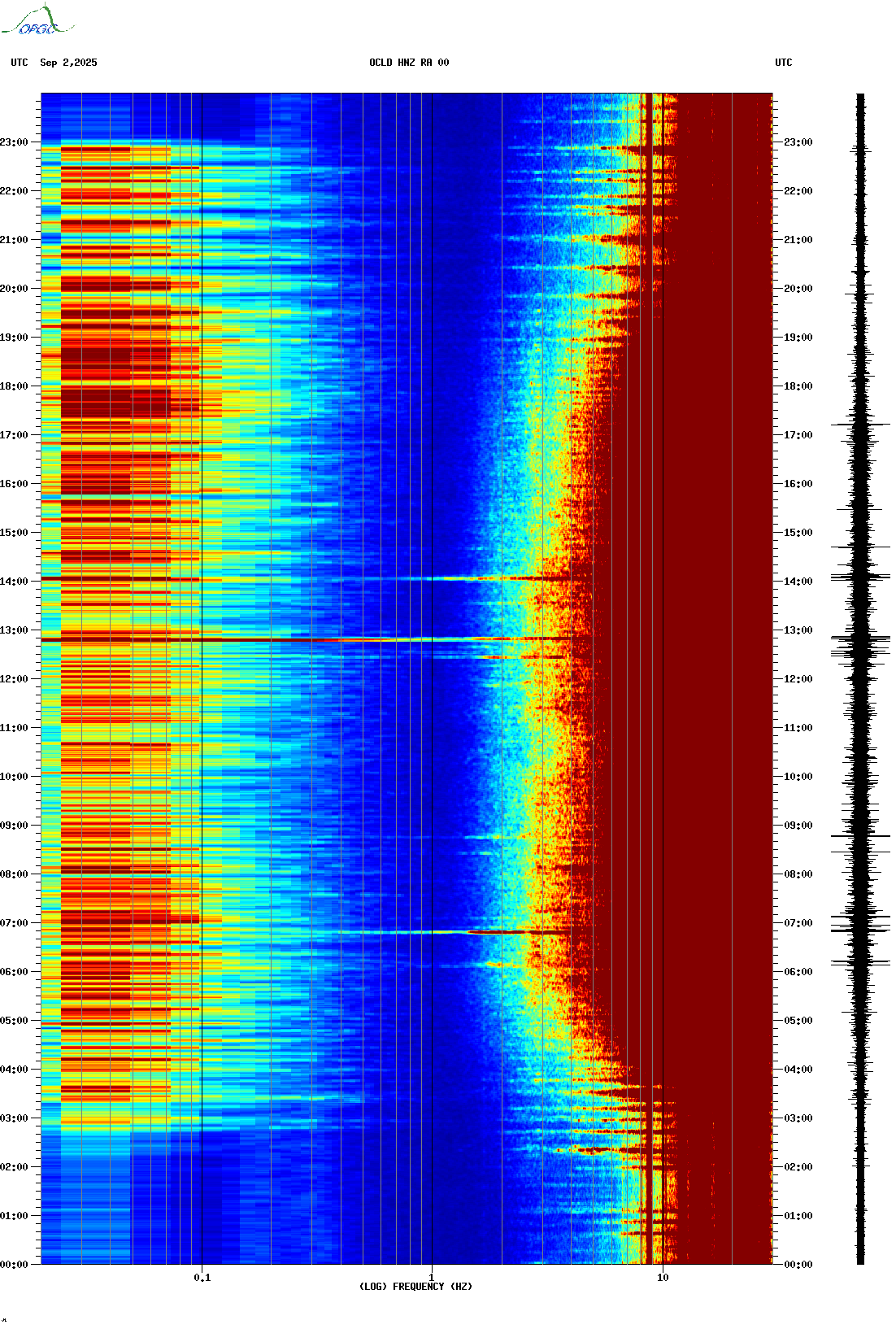Click the '0.1' frequency axis tick label
Image resolution: width=896 pixels, height=1329 pixels.
[x=202, y=1277]
